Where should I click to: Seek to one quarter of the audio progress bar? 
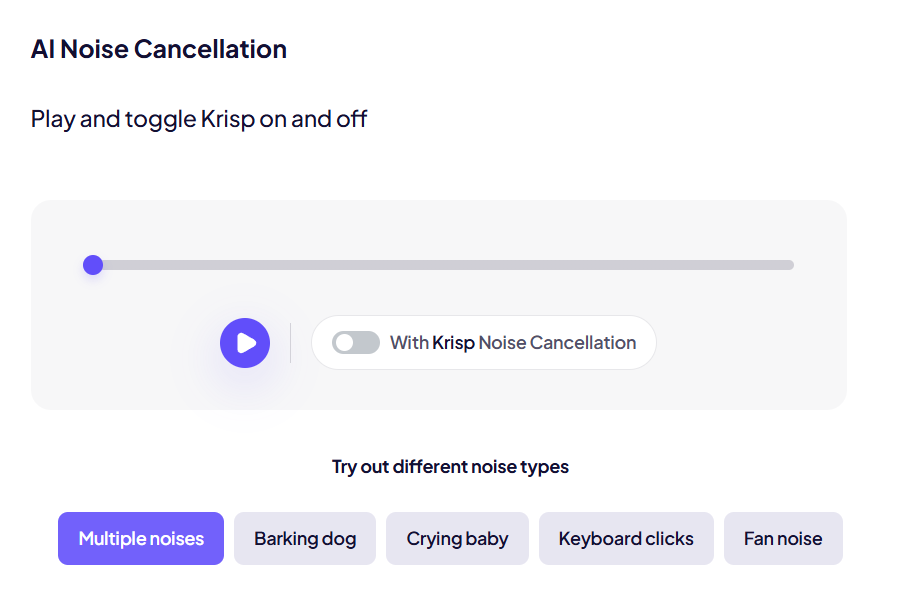[x=267, y=265]
